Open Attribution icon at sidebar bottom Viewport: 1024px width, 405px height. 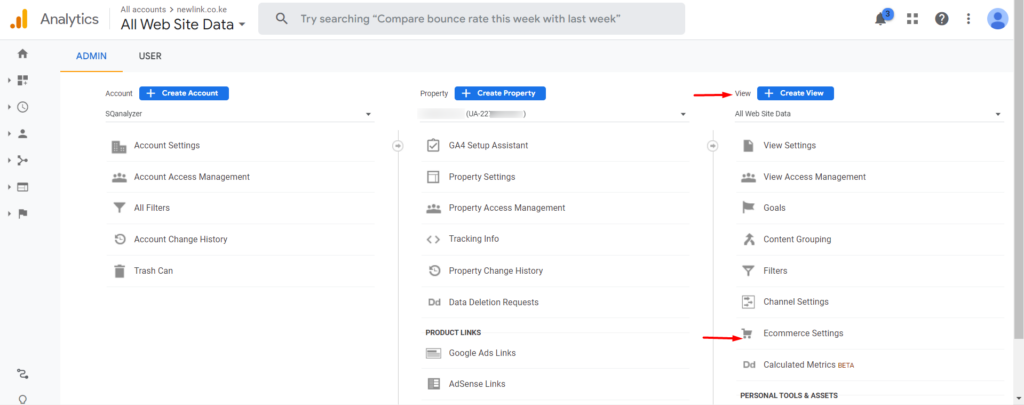pos(23,374)
